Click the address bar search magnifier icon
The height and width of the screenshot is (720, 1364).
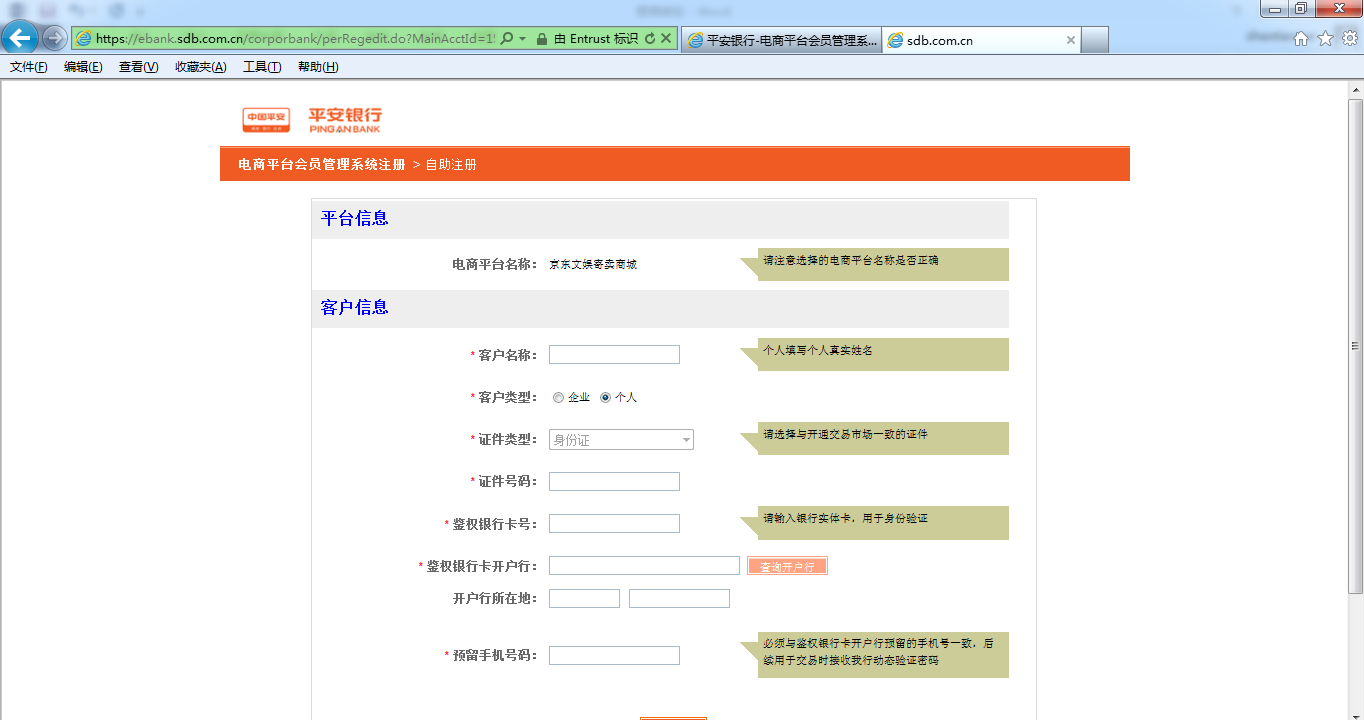[x=507, y=39]
